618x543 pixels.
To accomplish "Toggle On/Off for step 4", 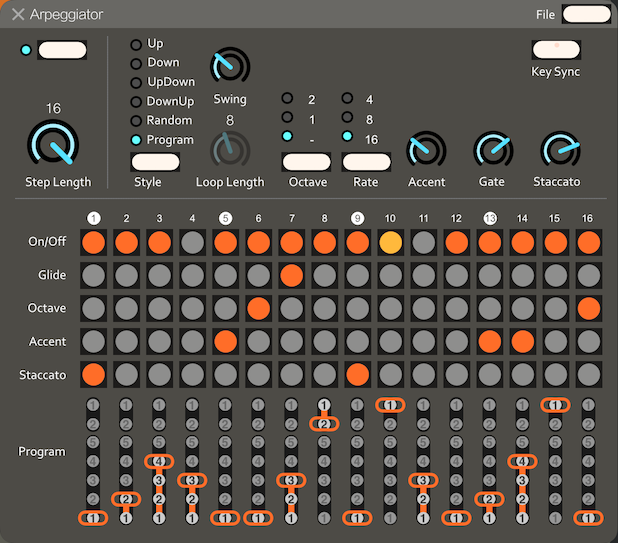I will (x=191, y=242).
